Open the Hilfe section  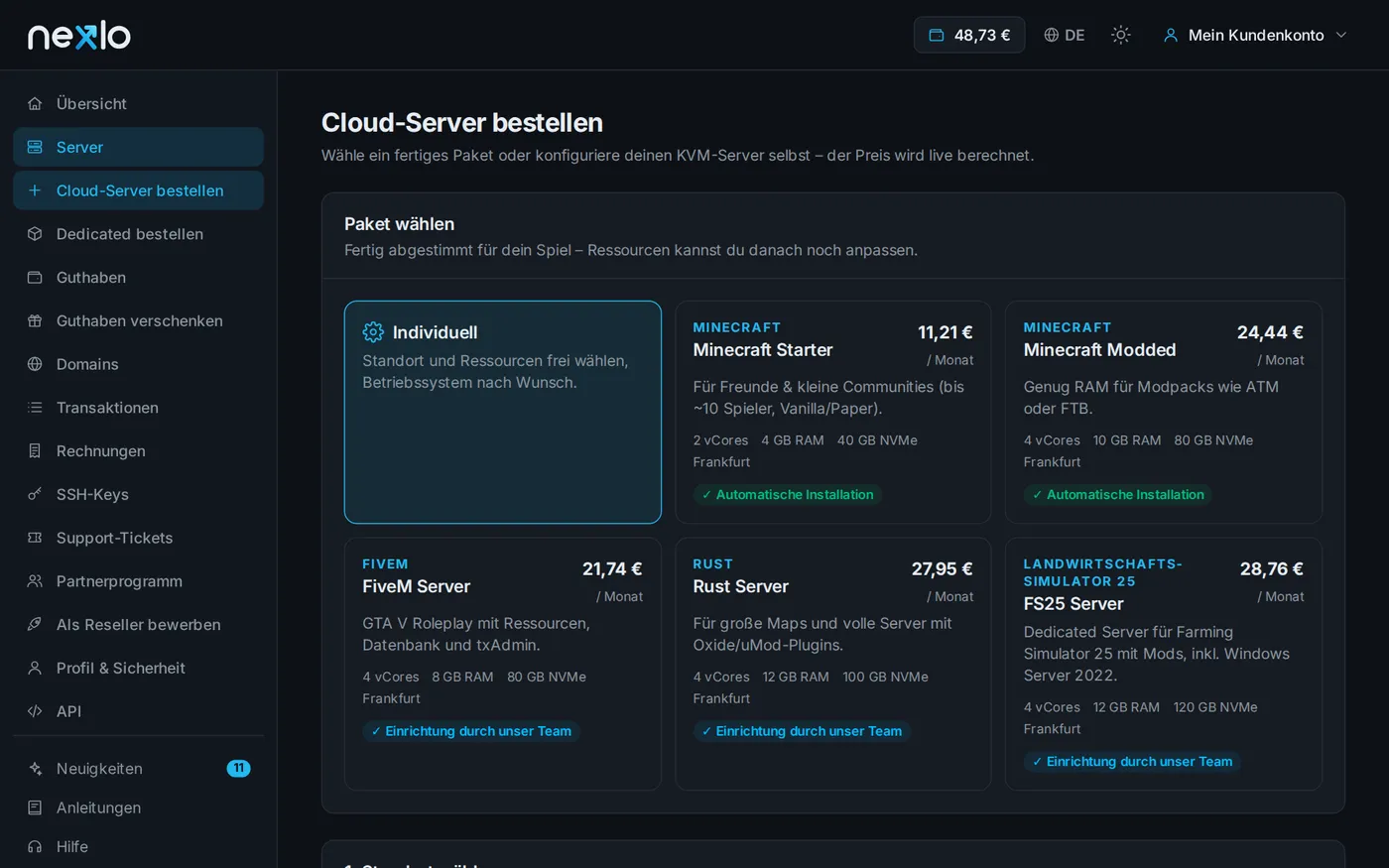coord(139,846)
